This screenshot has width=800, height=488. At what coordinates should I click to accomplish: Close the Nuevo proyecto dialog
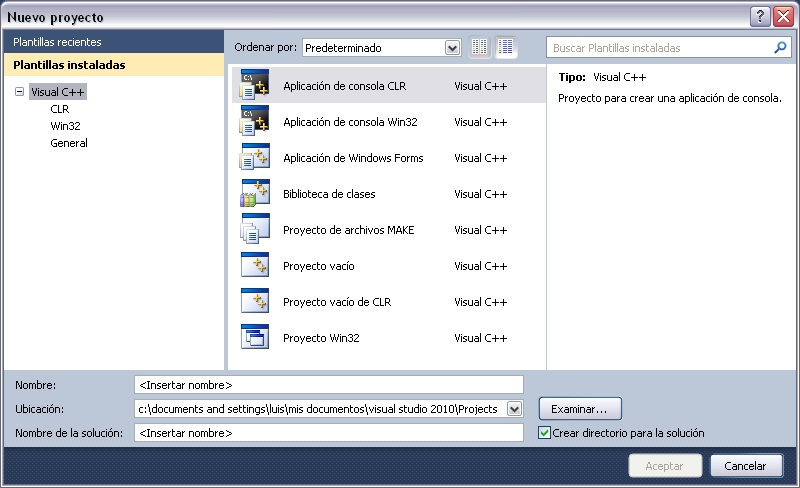click(x=783, y=16)
